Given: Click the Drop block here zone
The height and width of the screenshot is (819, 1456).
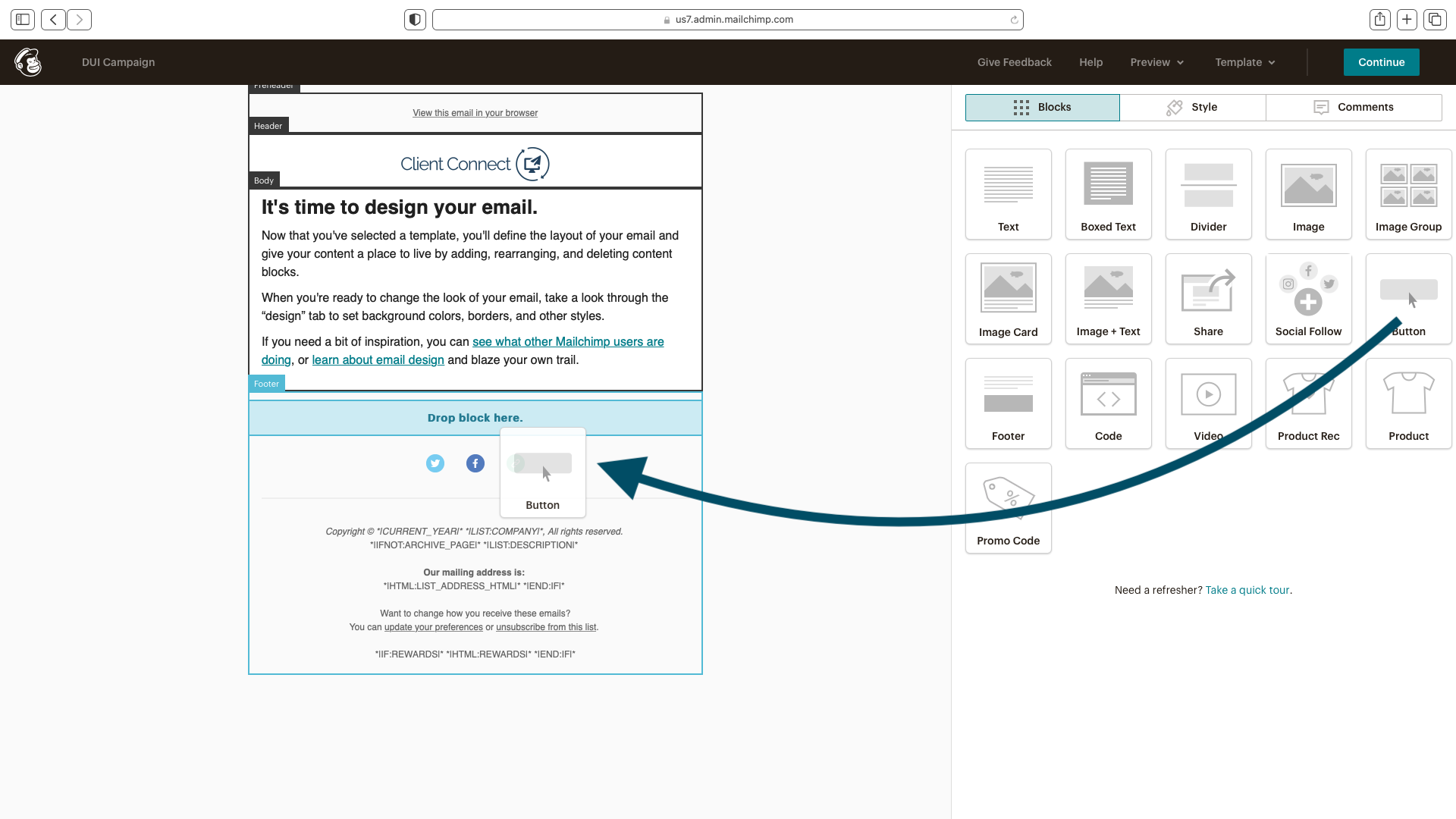Looking at the screenshot, I should (x=475, y=418).
